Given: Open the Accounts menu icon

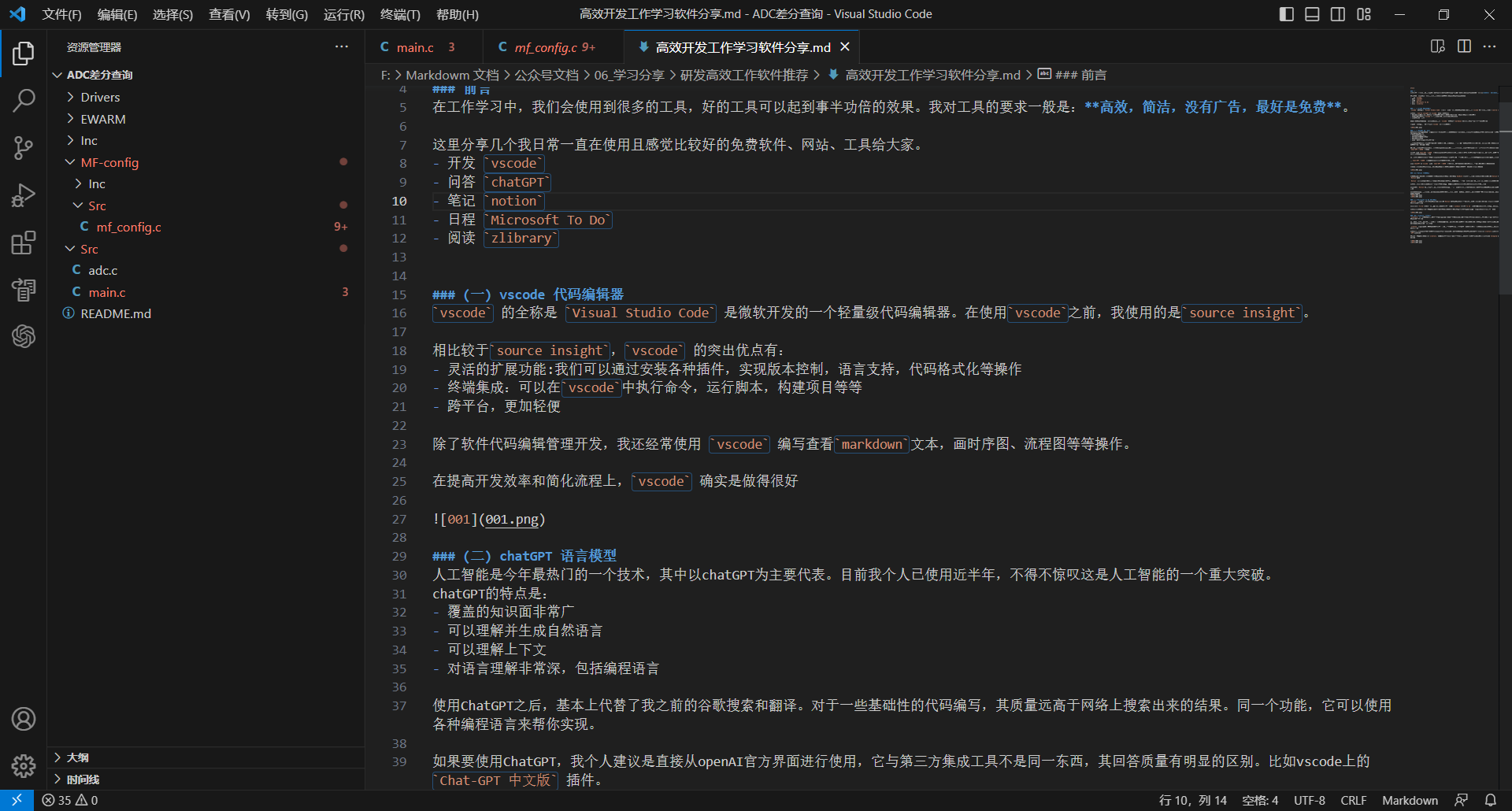Looking at the screenshot, I should point(24,719).
